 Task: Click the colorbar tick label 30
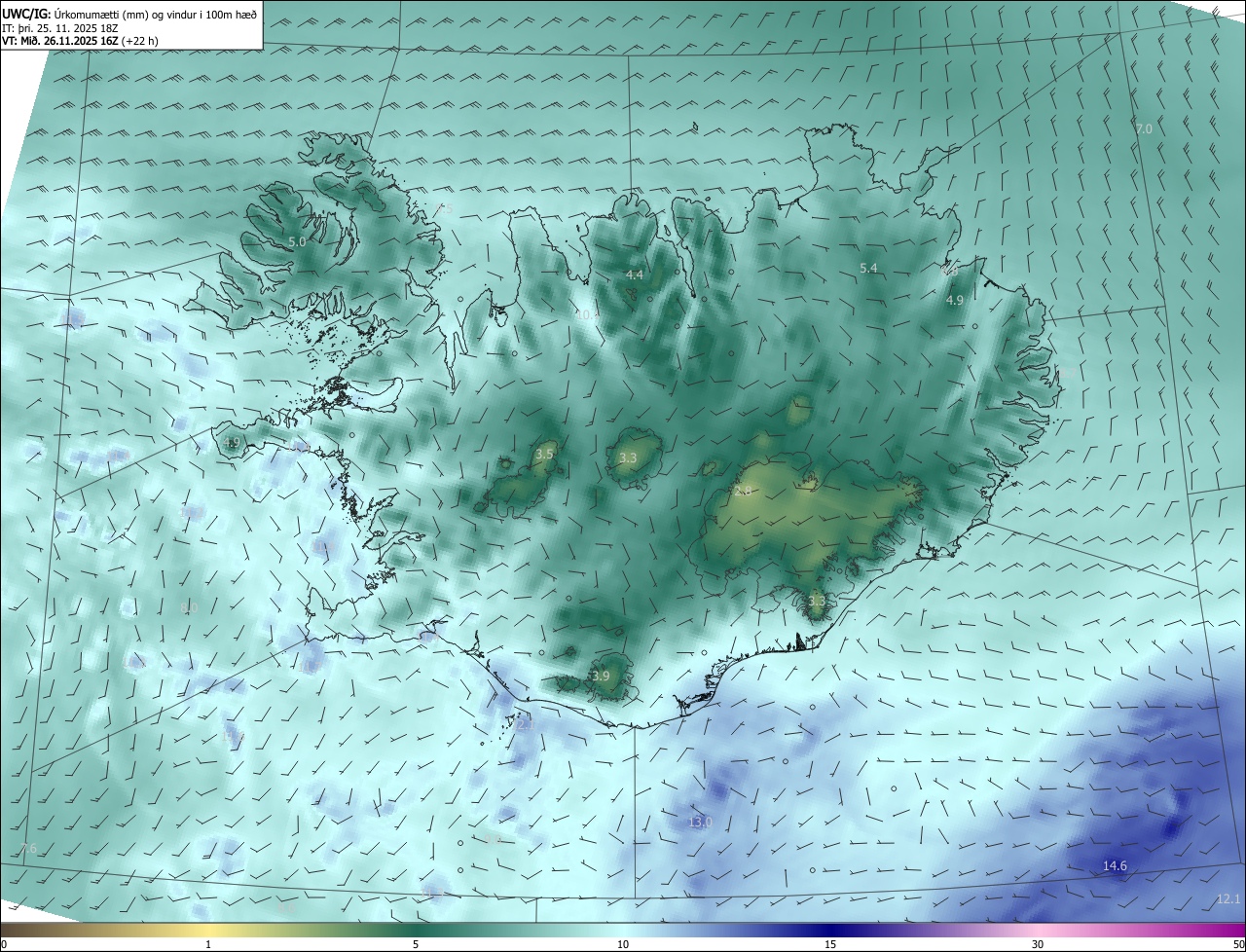click(1038, 944)
